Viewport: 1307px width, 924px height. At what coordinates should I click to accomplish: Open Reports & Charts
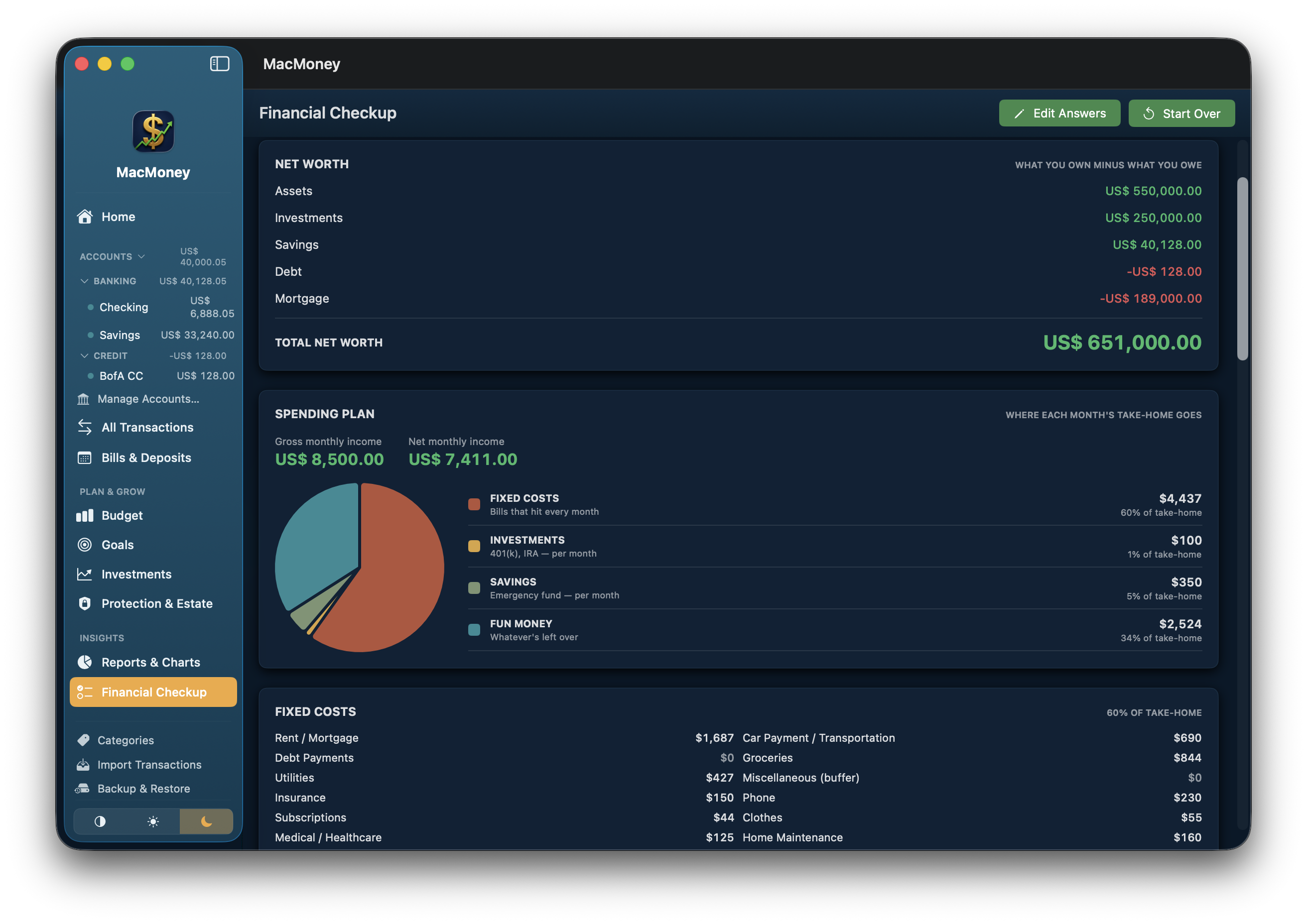(153, 662)
